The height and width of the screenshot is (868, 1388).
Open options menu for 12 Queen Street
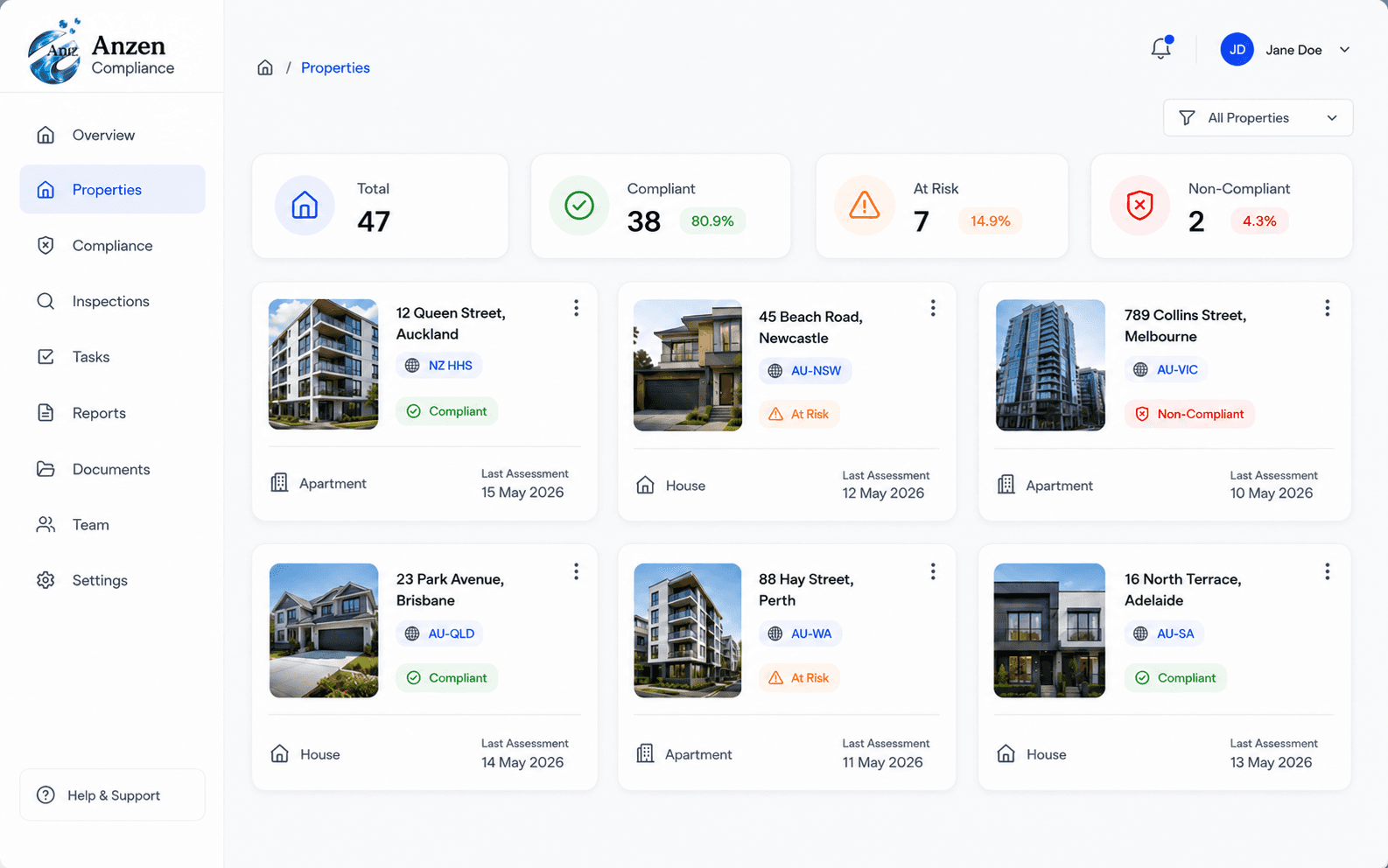pos(576,308)
